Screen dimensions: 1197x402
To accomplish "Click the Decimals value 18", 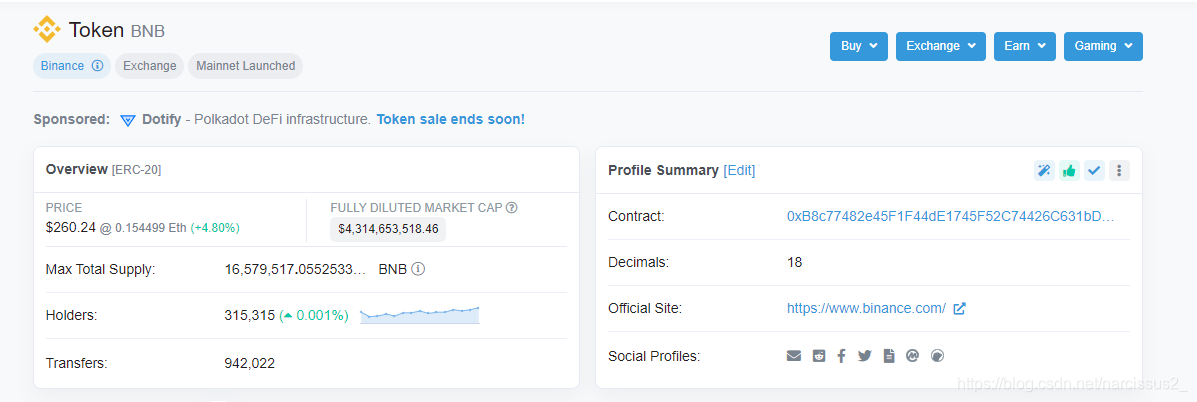I will [795, 262].
